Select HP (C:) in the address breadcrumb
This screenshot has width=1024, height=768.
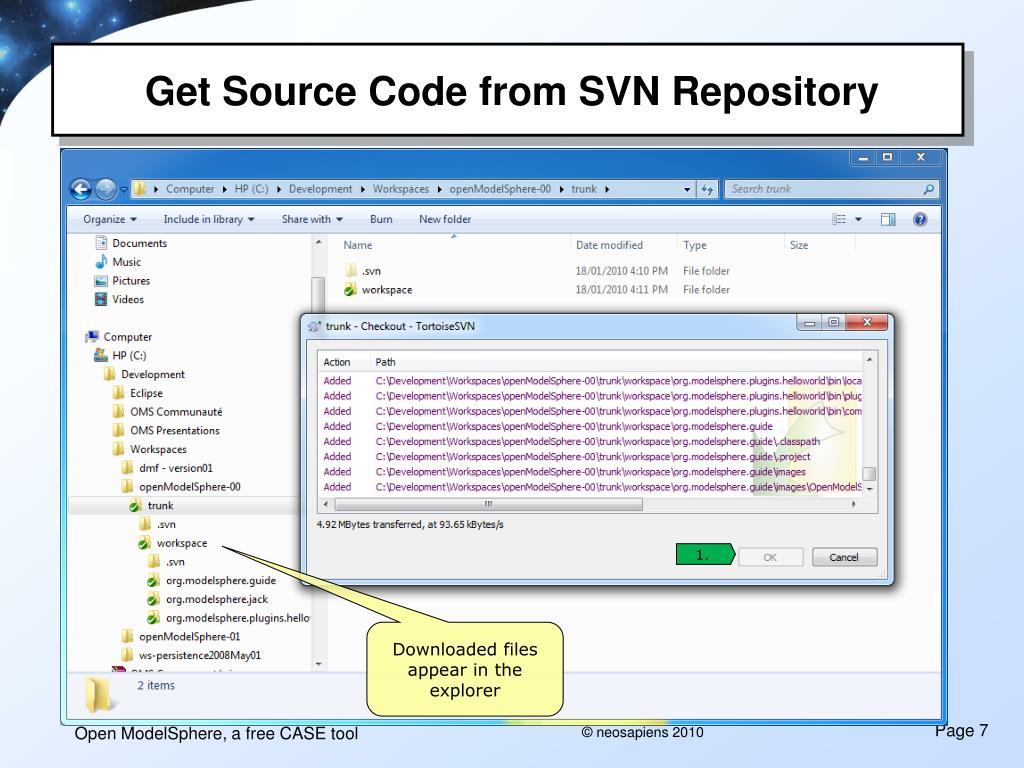point(251,189)
